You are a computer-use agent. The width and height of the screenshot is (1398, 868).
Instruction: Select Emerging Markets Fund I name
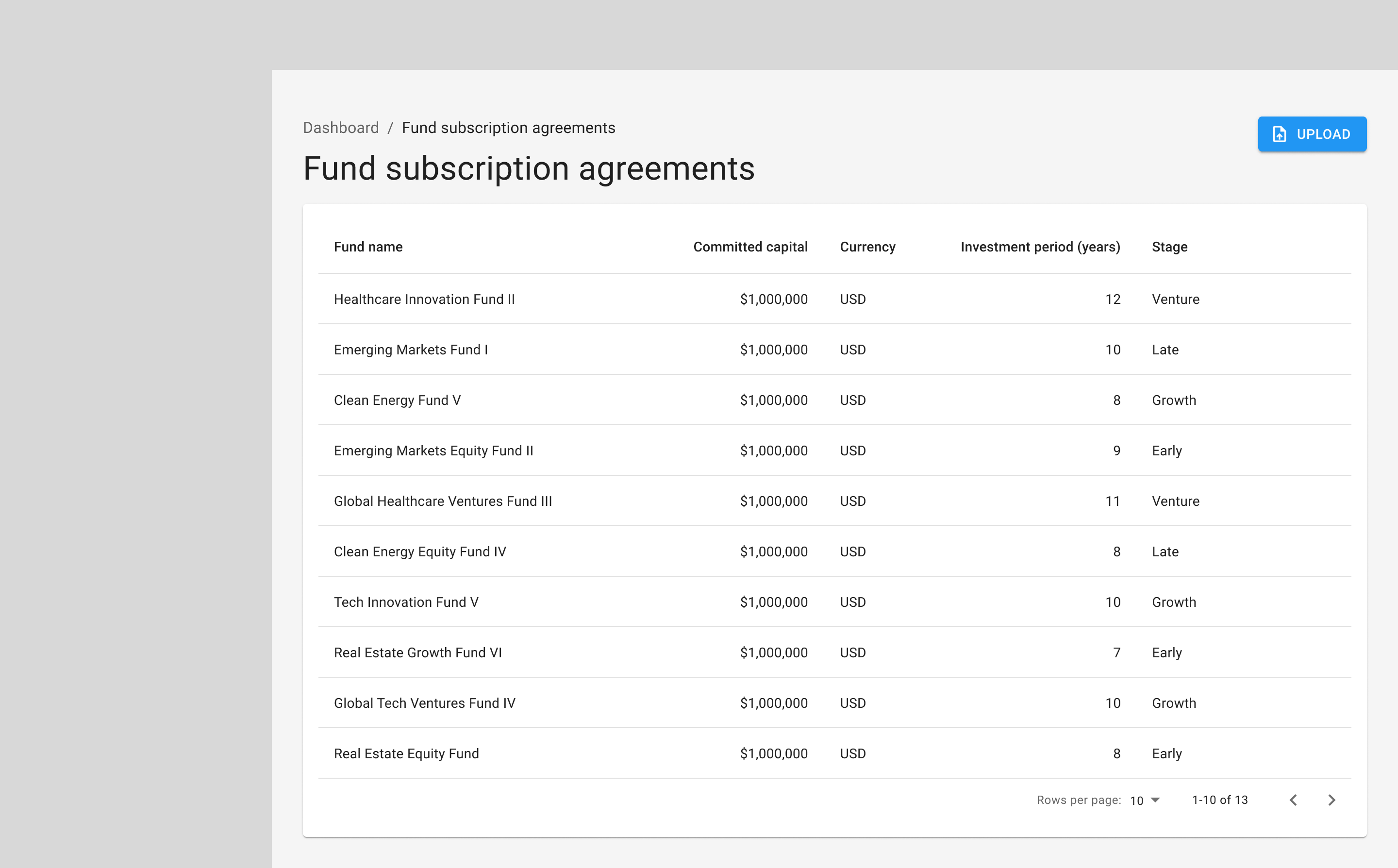[411, 350]
